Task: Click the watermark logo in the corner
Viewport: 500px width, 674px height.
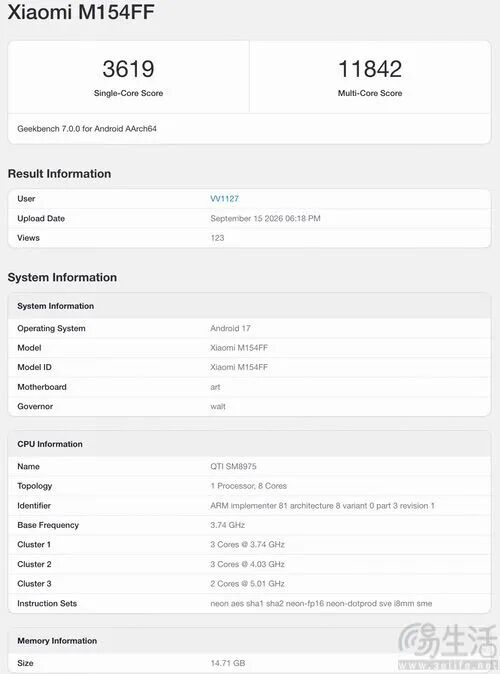Action: pyautogui.click(x=447, y=646)
